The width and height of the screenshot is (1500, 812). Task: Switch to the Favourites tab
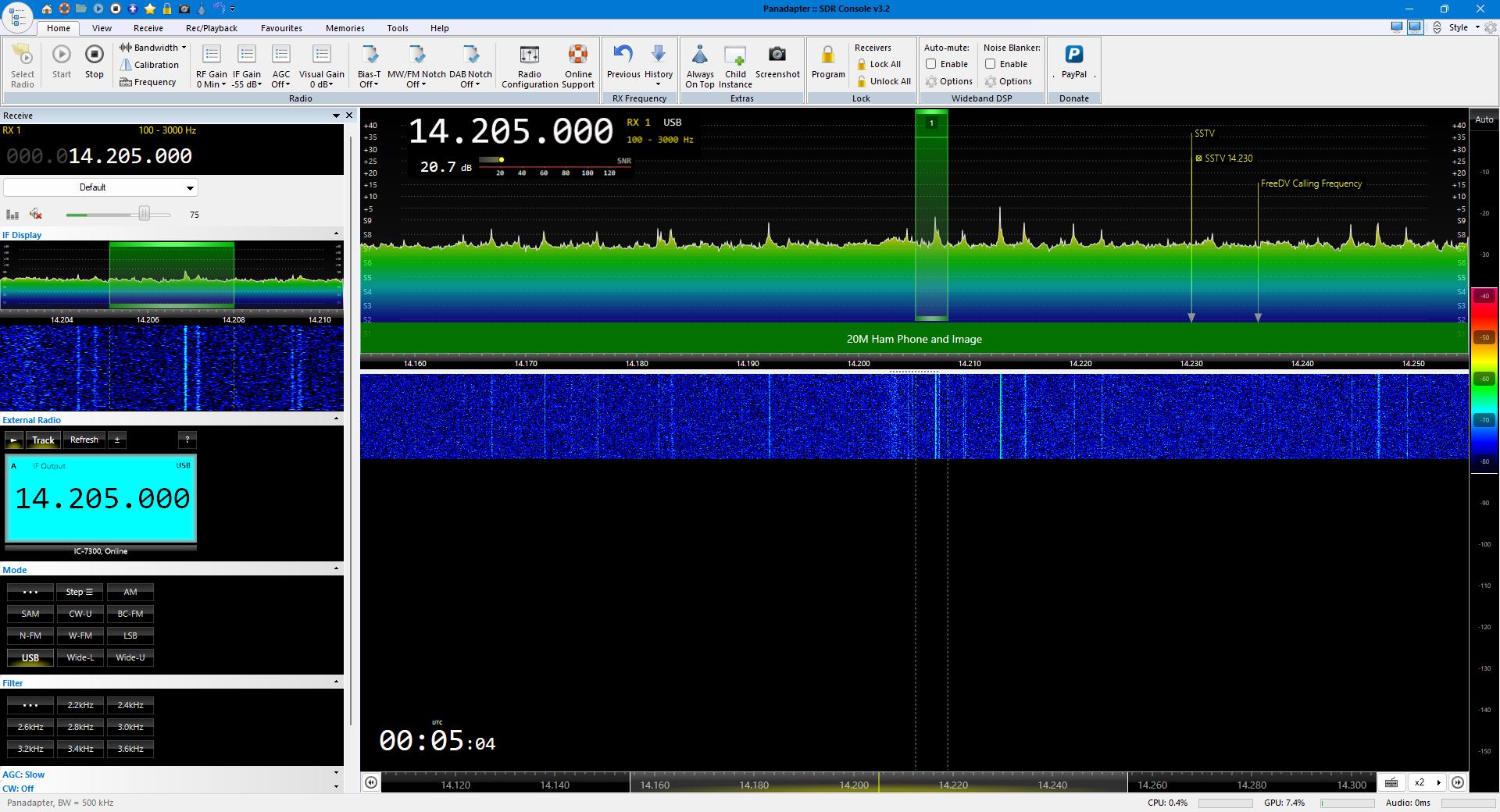pyautogui.click(x=281, y=28)
